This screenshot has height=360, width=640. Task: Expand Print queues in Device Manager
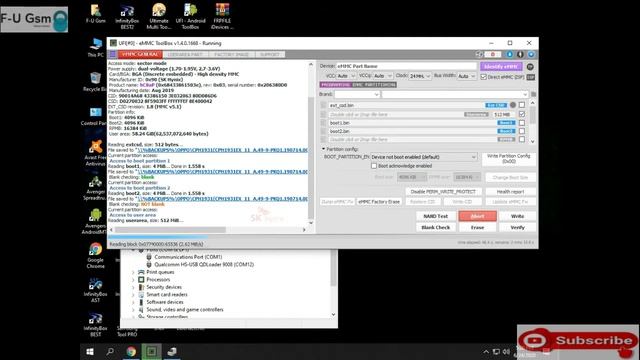[133, 272]
